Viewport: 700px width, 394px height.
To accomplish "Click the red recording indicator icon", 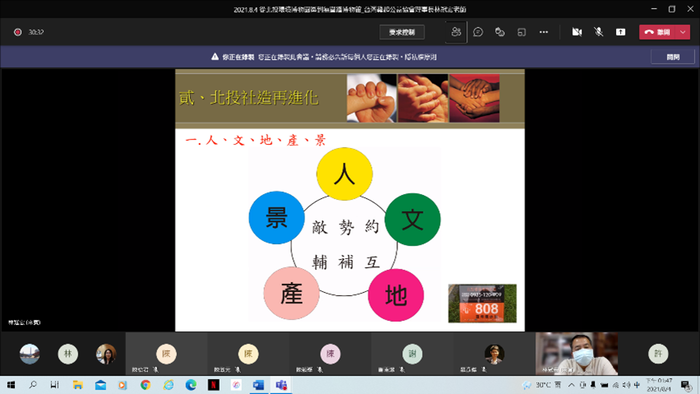I will tap(18, 32).
